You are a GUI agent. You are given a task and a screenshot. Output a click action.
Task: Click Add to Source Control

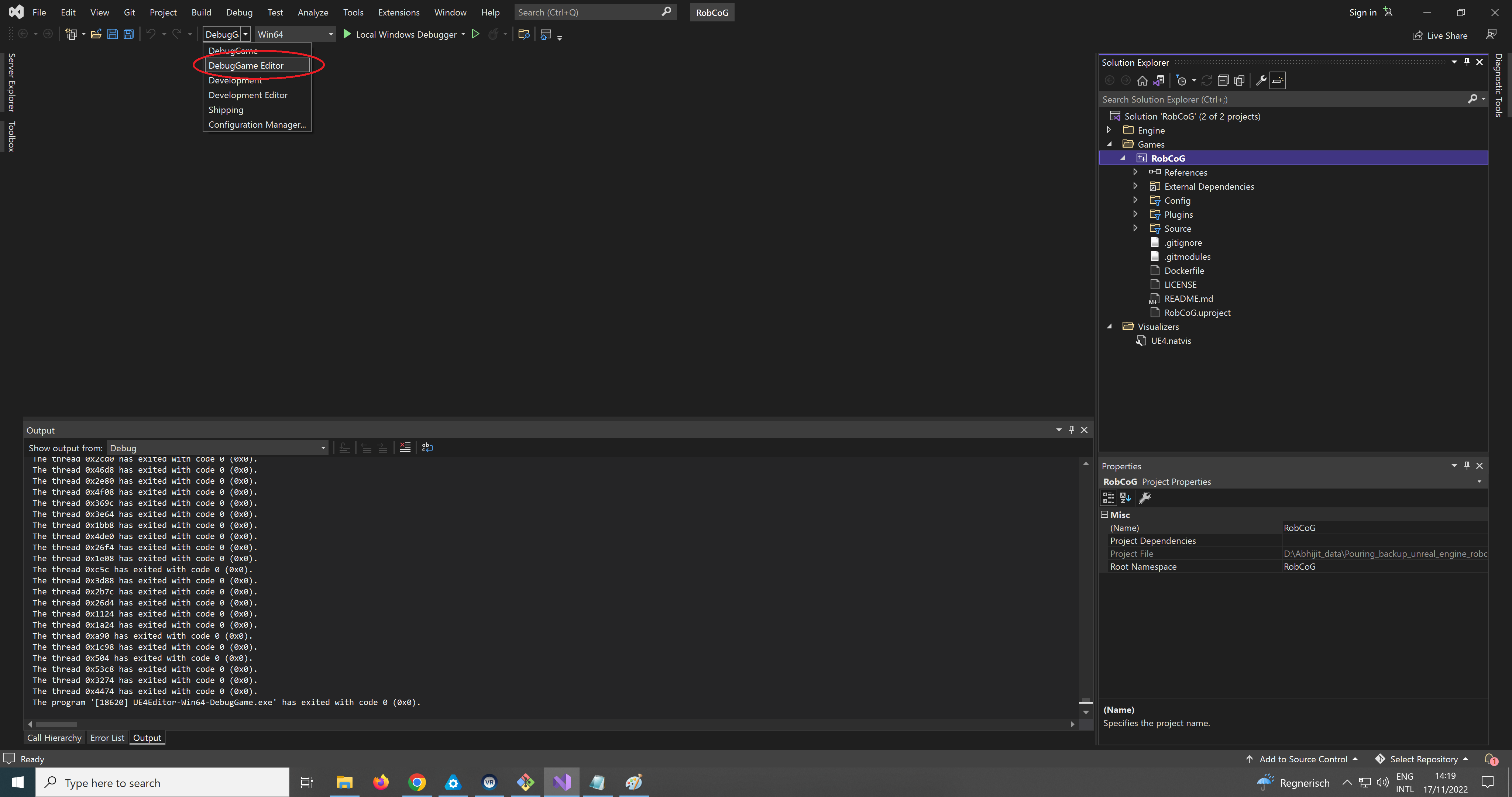[x=1302, y=759]
